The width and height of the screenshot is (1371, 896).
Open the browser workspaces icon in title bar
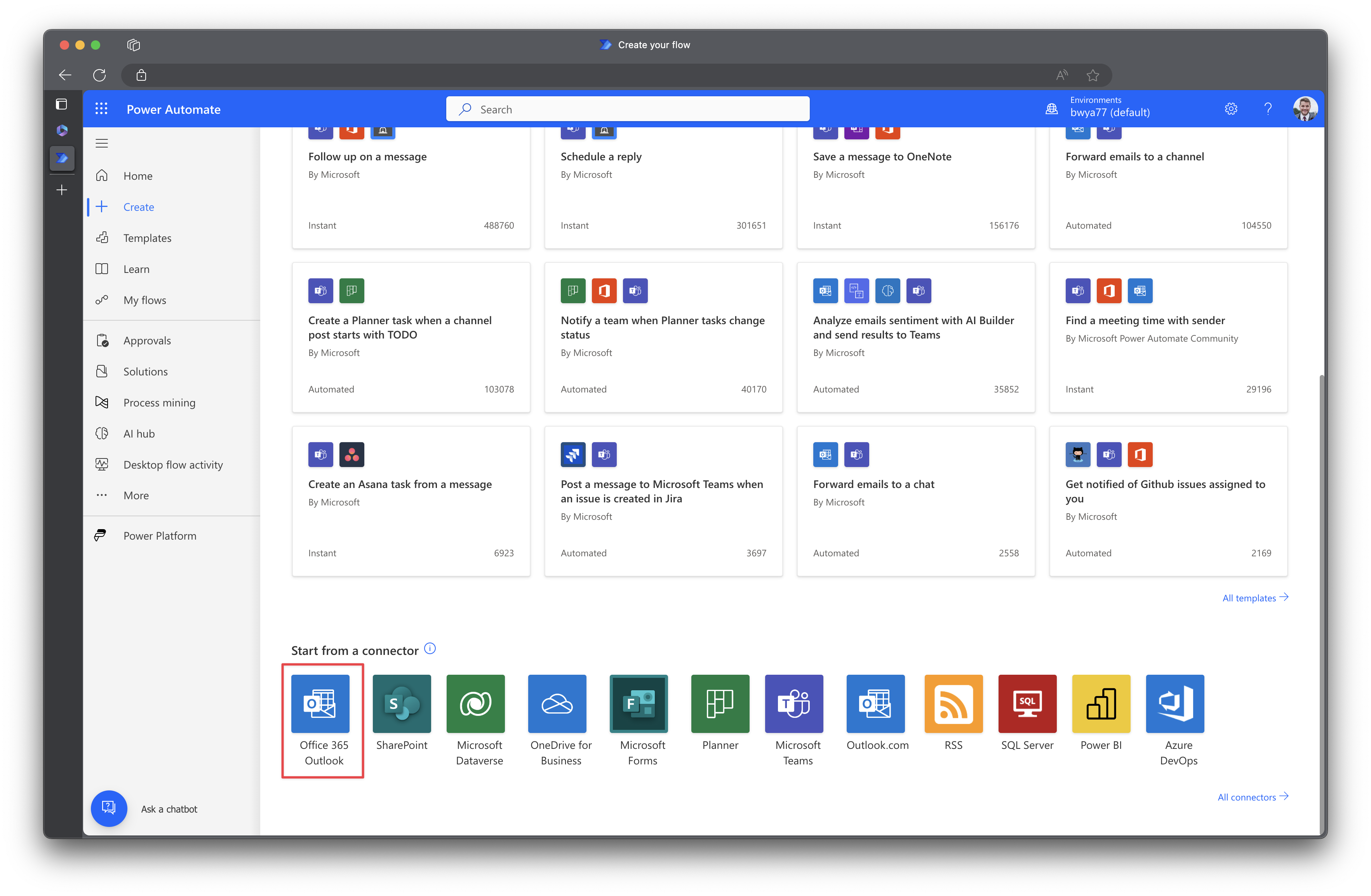[134, 45]
